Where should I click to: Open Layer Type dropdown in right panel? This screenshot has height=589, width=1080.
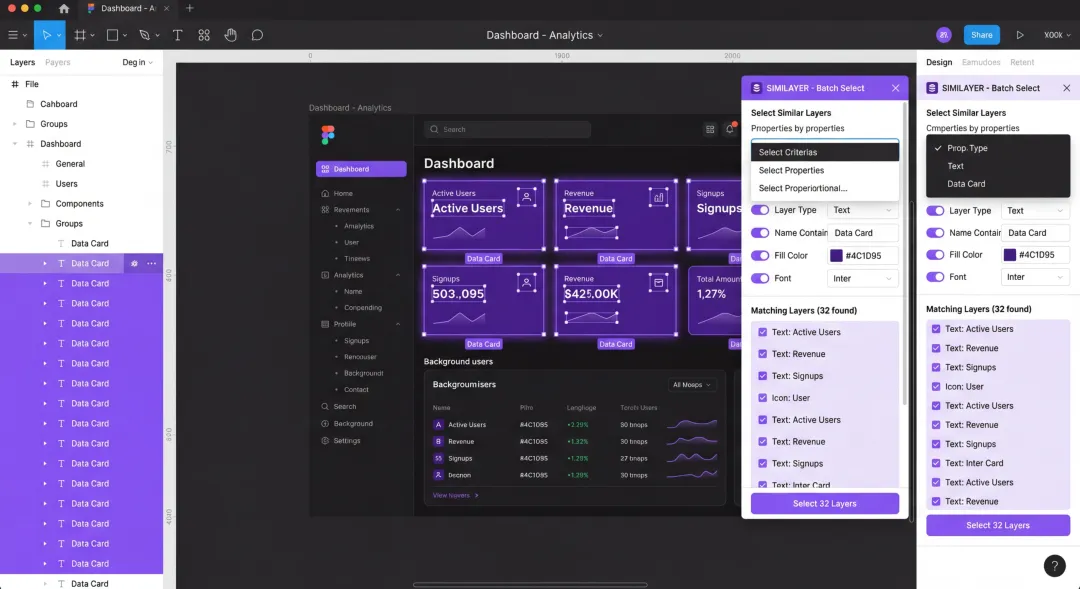coord(1035,211)
